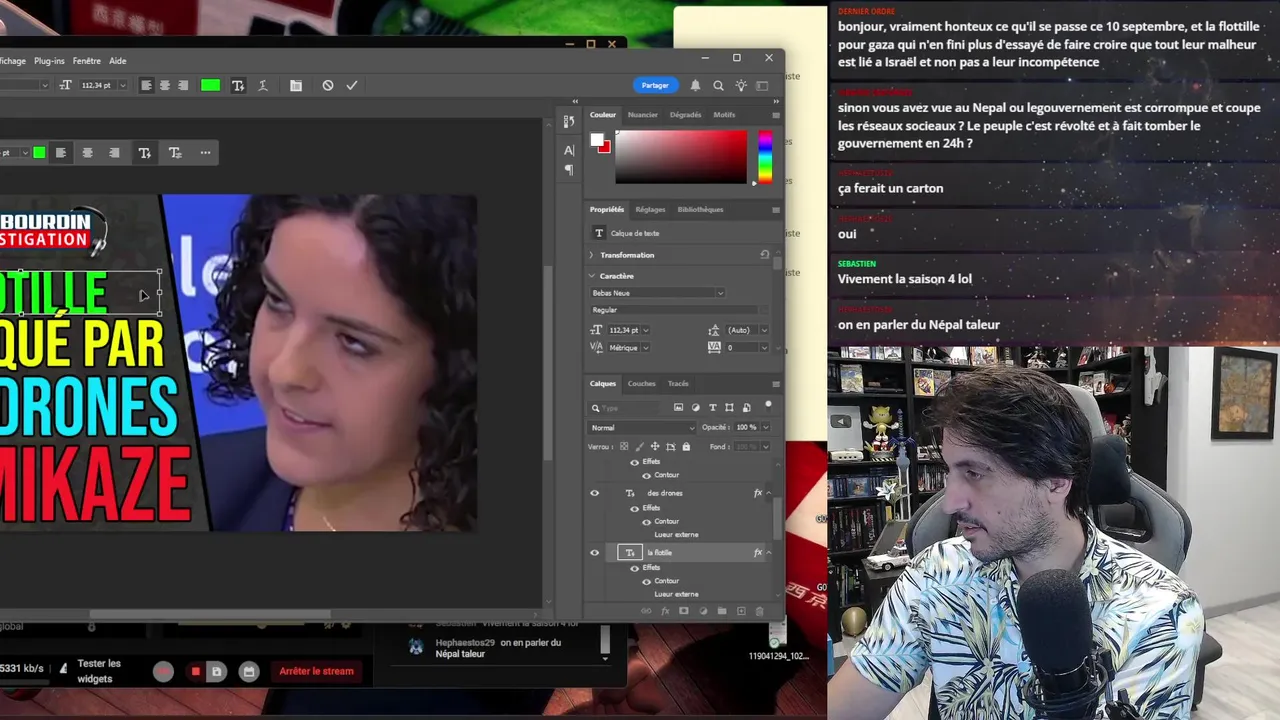Hide the 'des drones' layer
The width and height of the screenshot is (1280, 720).
click(x=594, y=493)
